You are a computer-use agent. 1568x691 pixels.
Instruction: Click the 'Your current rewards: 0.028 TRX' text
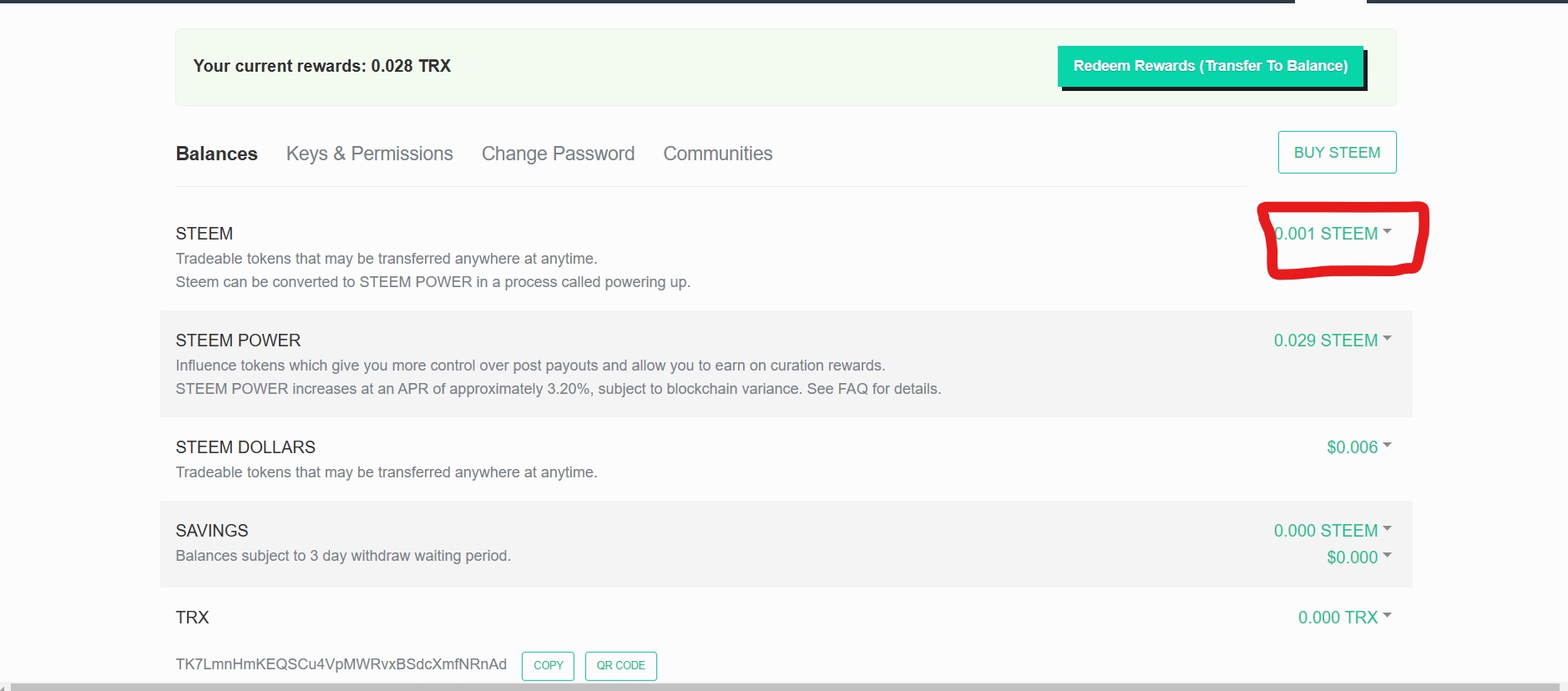coord(322,66)
